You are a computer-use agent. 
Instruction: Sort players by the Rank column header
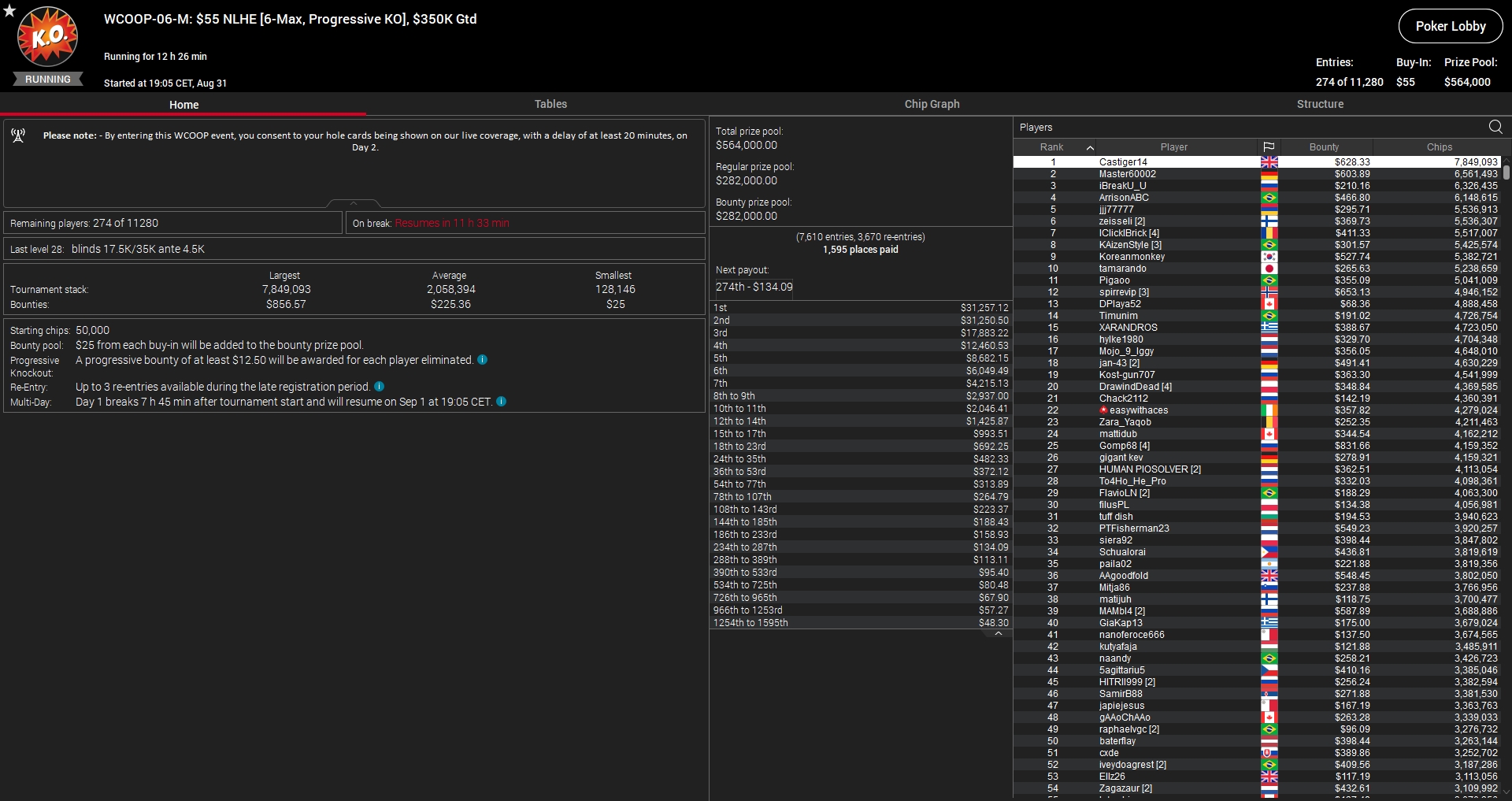[x=1051, y=147]
